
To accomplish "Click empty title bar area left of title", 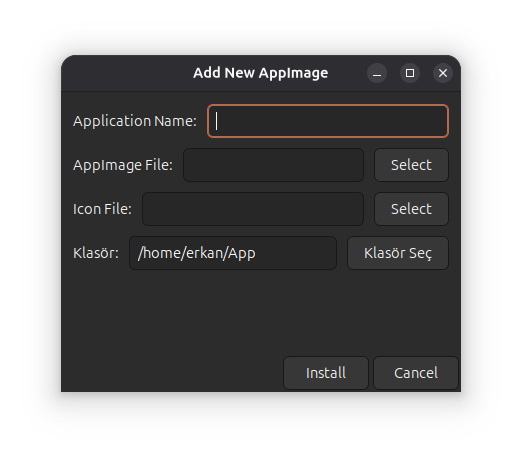I will tap(127, 73).
